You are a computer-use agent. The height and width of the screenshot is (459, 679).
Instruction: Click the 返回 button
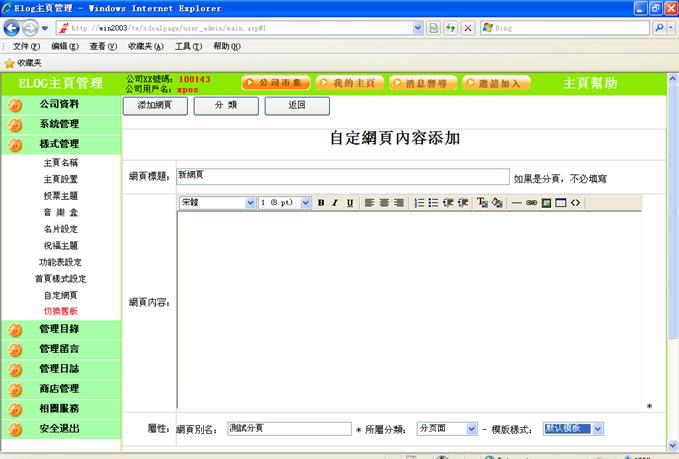click(x=296, y=105)
